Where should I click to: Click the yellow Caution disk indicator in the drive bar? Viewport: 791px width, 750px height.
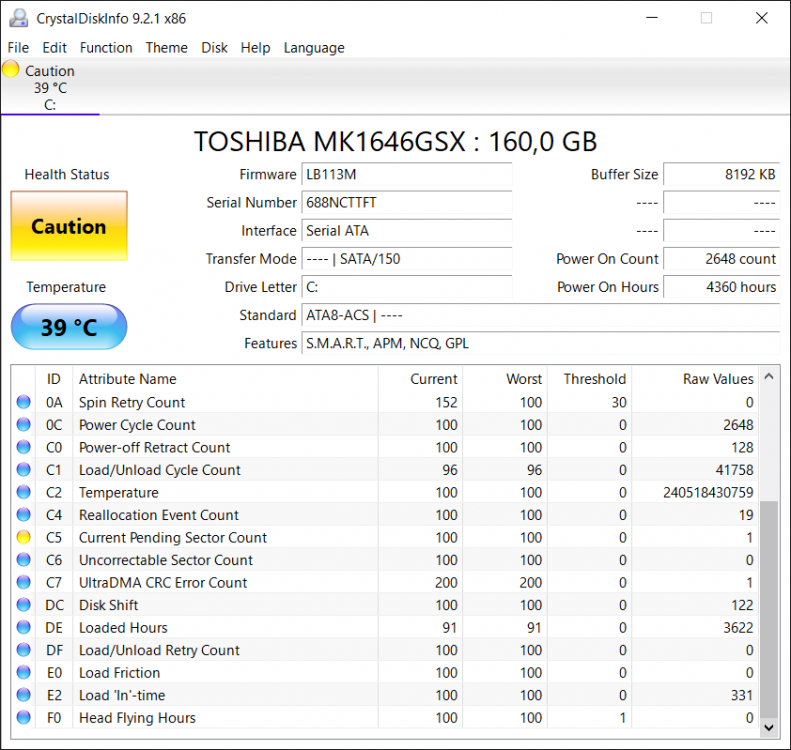click(x=11, y=70)
